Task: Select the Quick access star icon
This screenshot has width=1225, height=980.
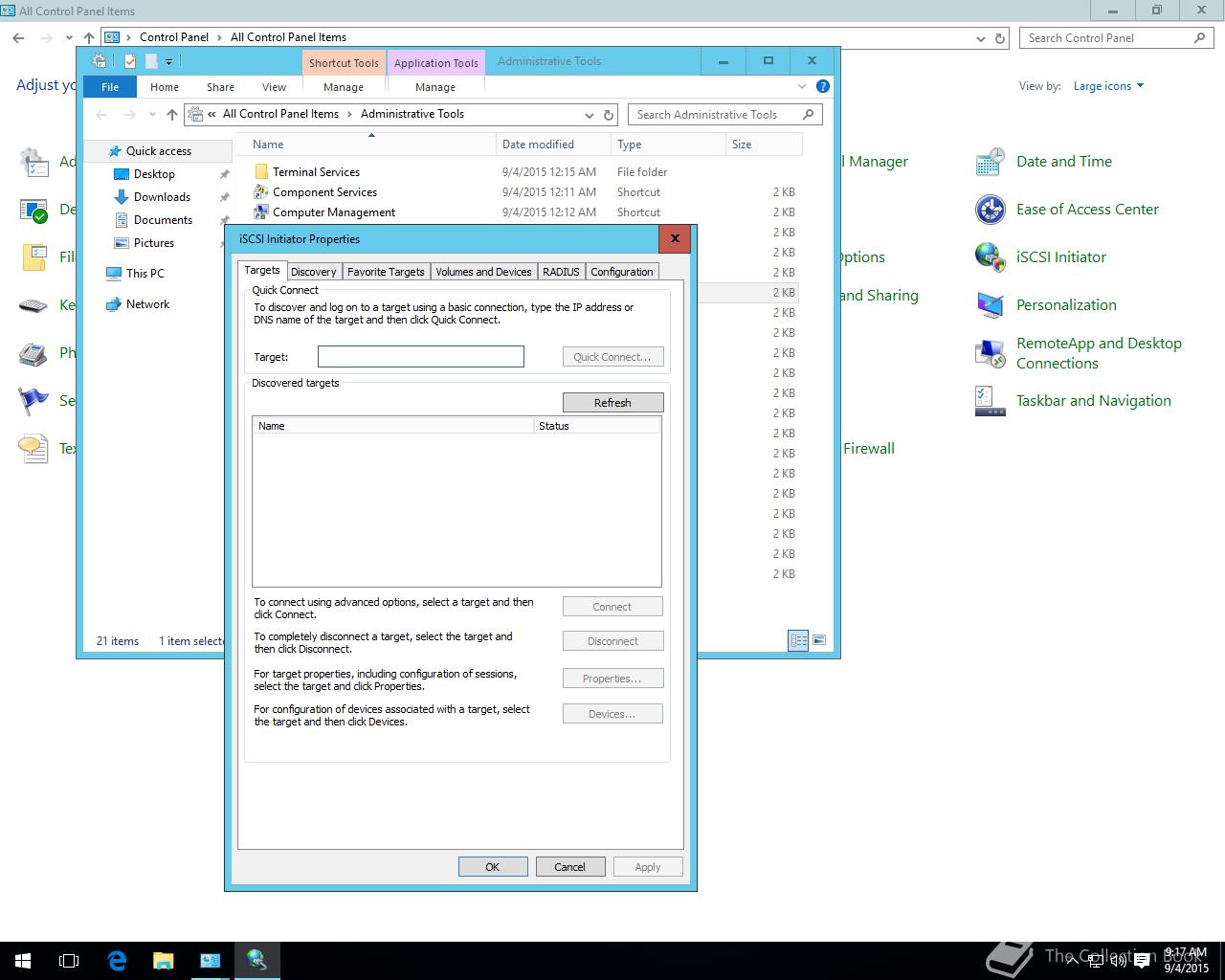Action: (x=115, y=151)
